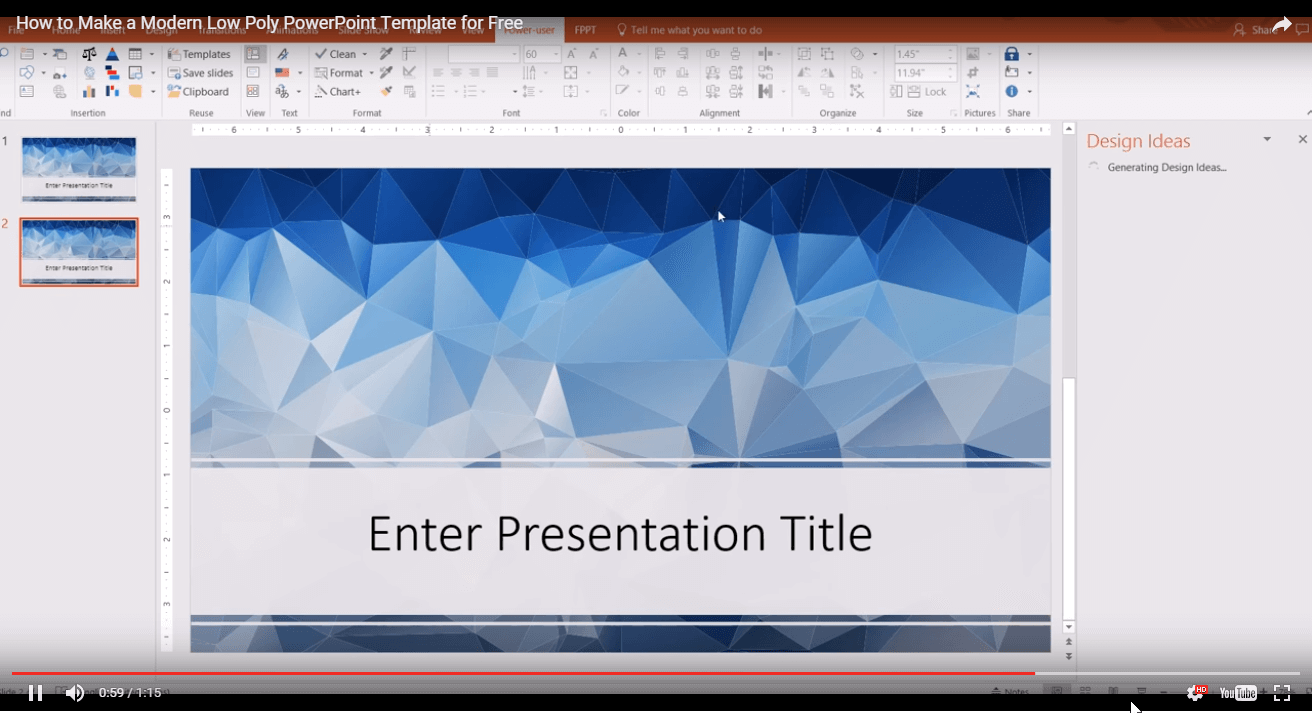Close the Design Ideas pane
Image resolution: width=1312 pixels, height=713 pixels.
pos(1302,140)
